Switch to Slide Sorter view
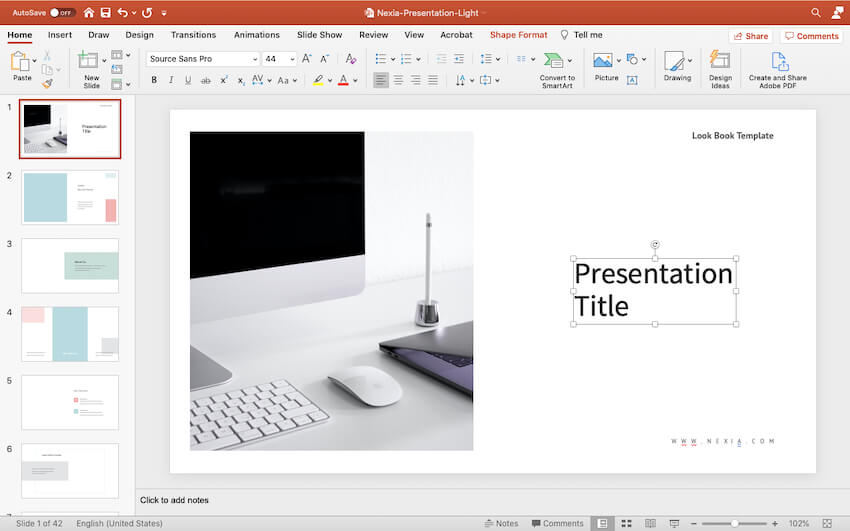 click(627, 523)
